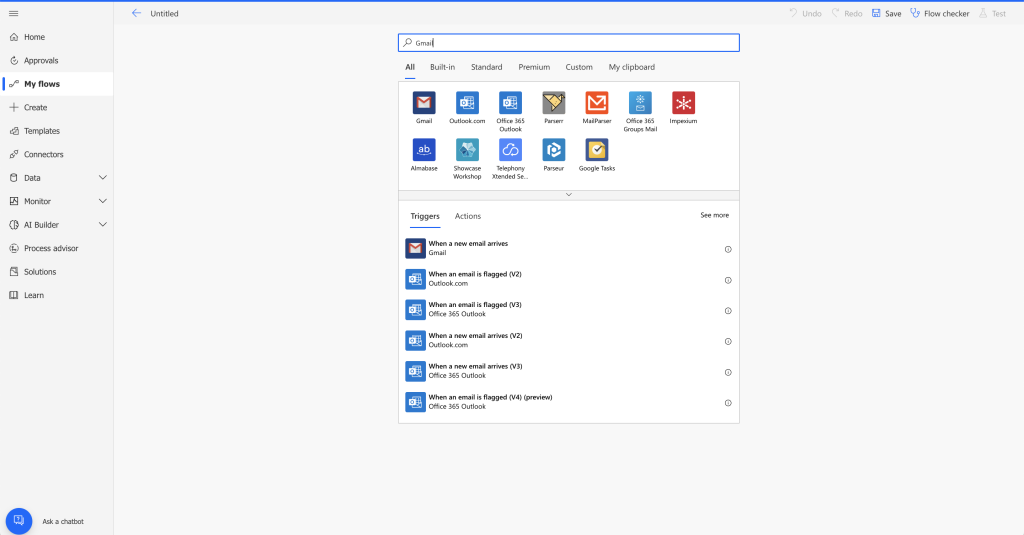The height and width of the screenshot is (535, 1024).
Task: Expand the Monitor section chevron
Action: click(103, 201)
